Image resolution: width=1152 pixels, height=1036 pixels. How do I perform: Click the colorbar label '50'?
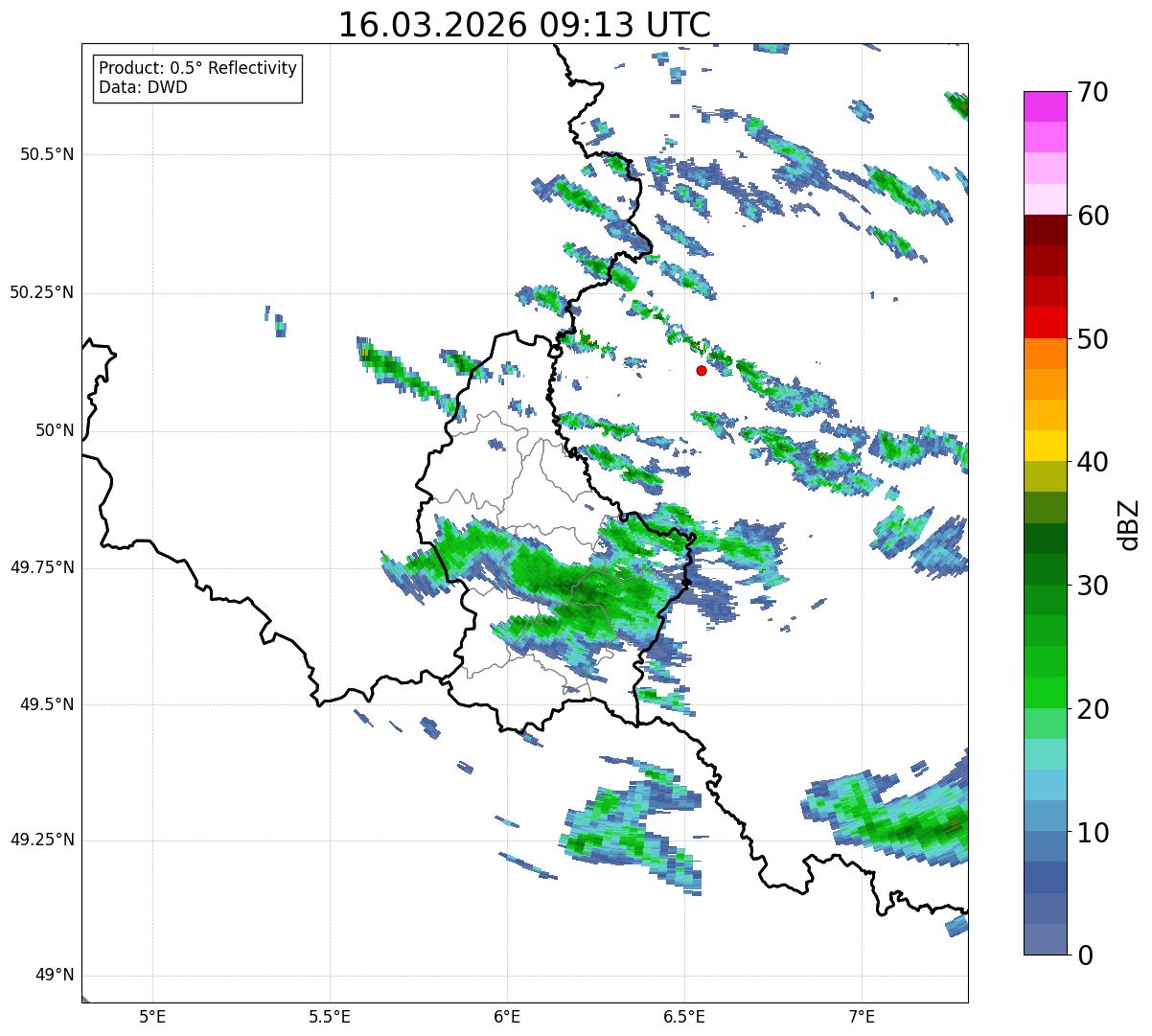(1093, 339)
